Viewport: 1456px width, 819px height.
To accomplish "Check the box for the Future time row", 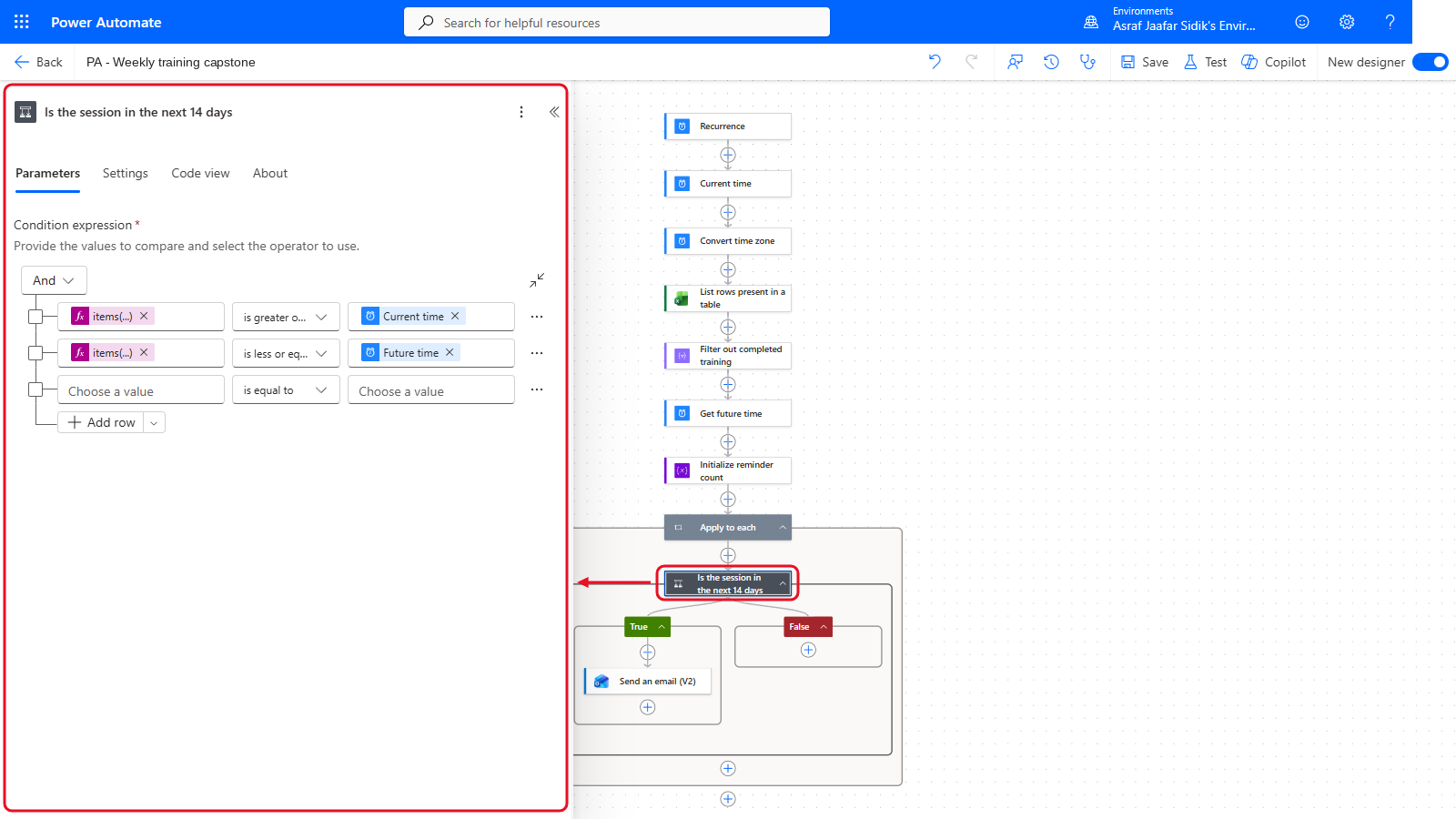I will pyautogui.click(x=35, y=353).
